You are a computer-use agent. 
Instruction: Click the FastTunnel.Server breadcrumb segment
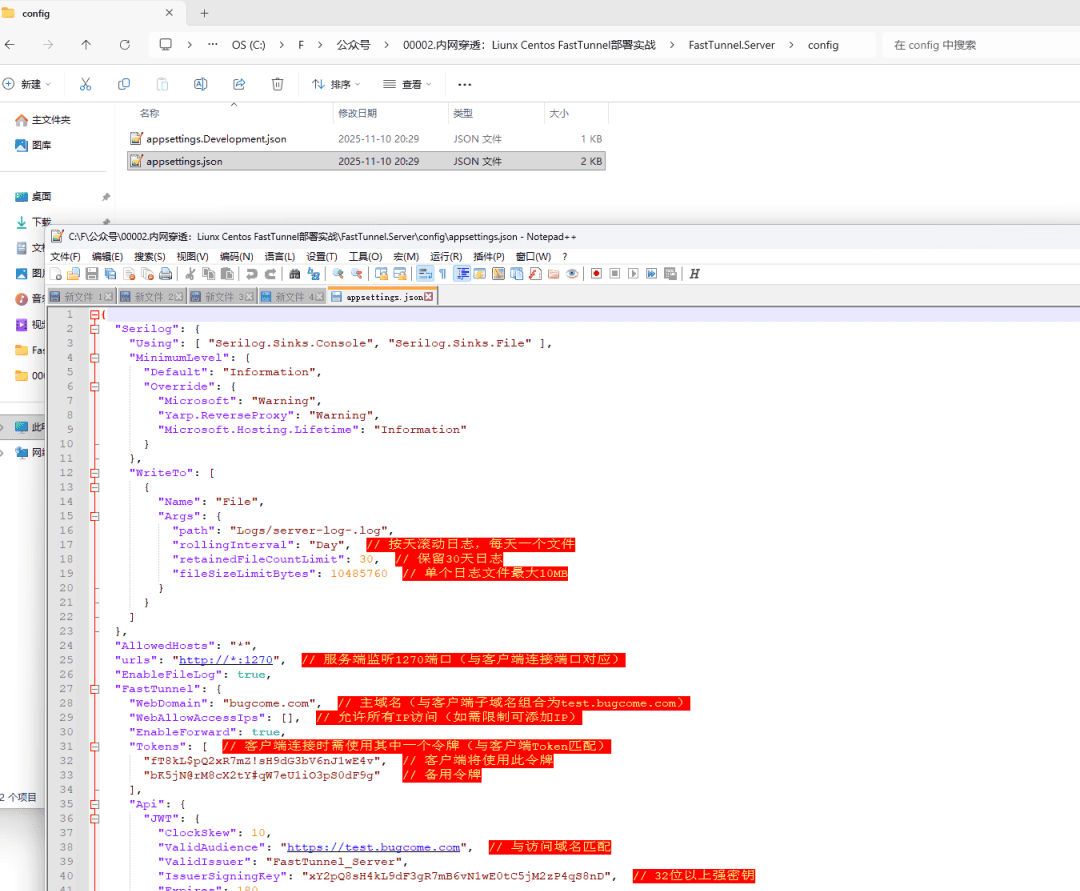pyautogui.click(x=731, y=45)
